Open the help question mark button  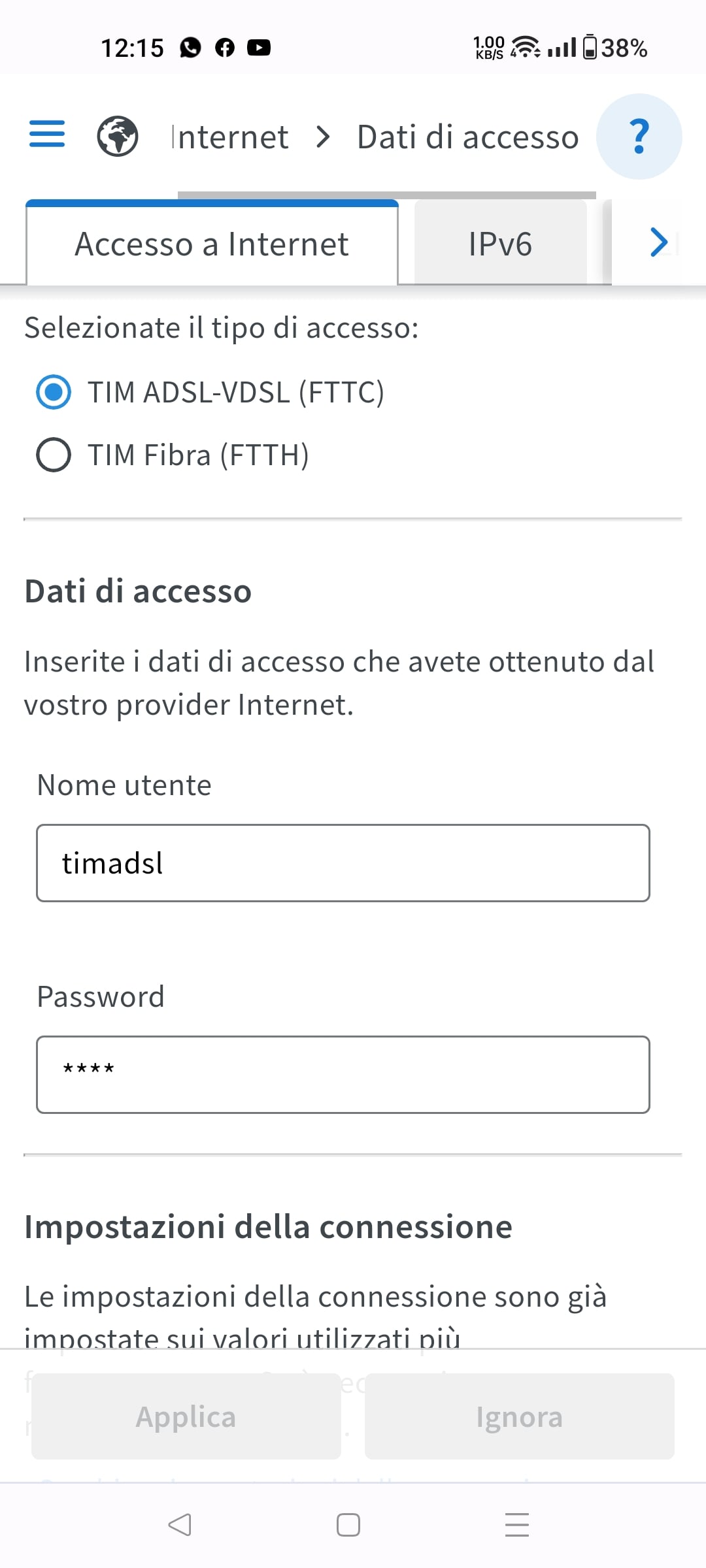(x=639, y=137)
